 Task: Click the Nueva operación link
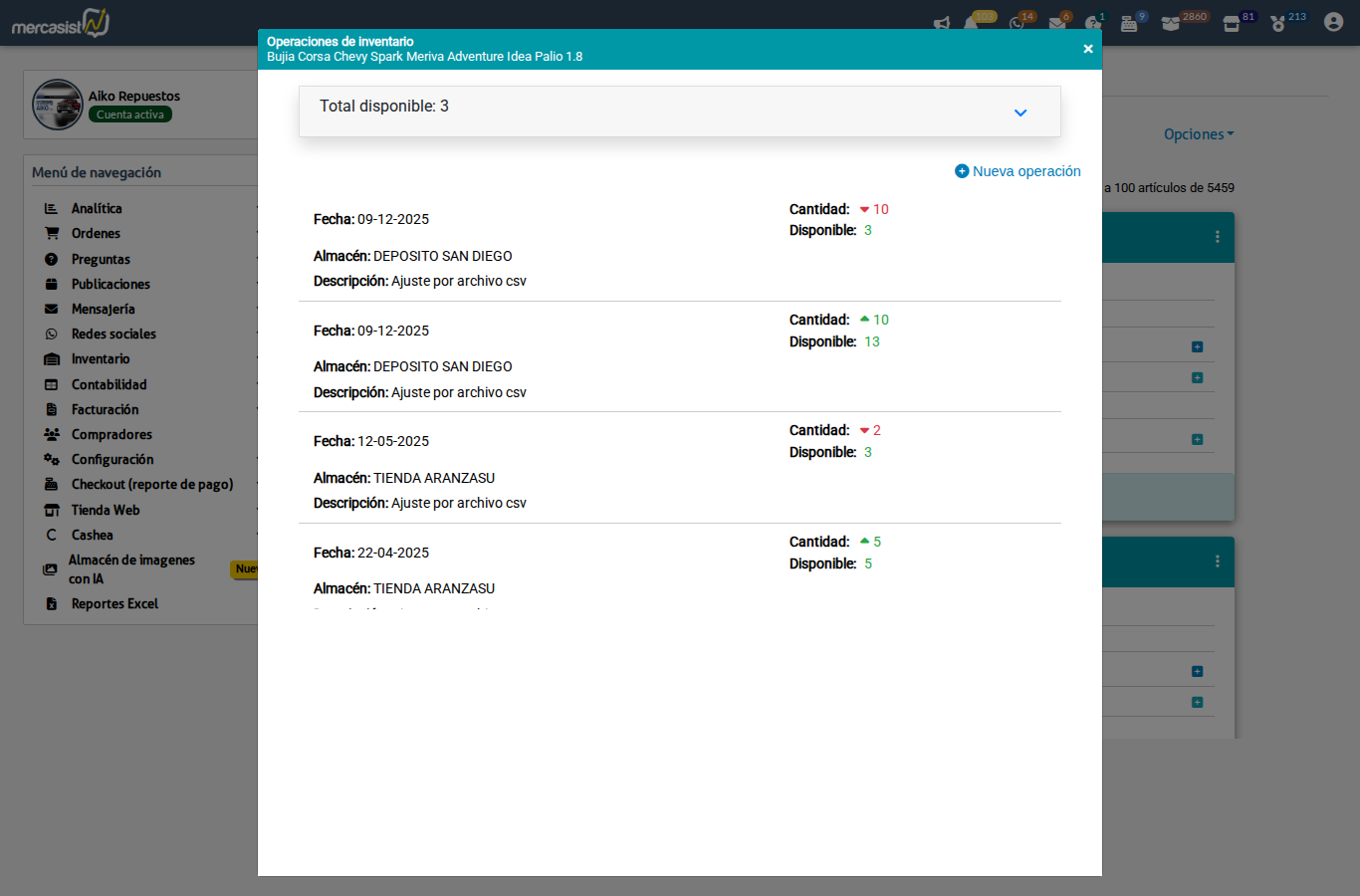tap(1018, 171)
